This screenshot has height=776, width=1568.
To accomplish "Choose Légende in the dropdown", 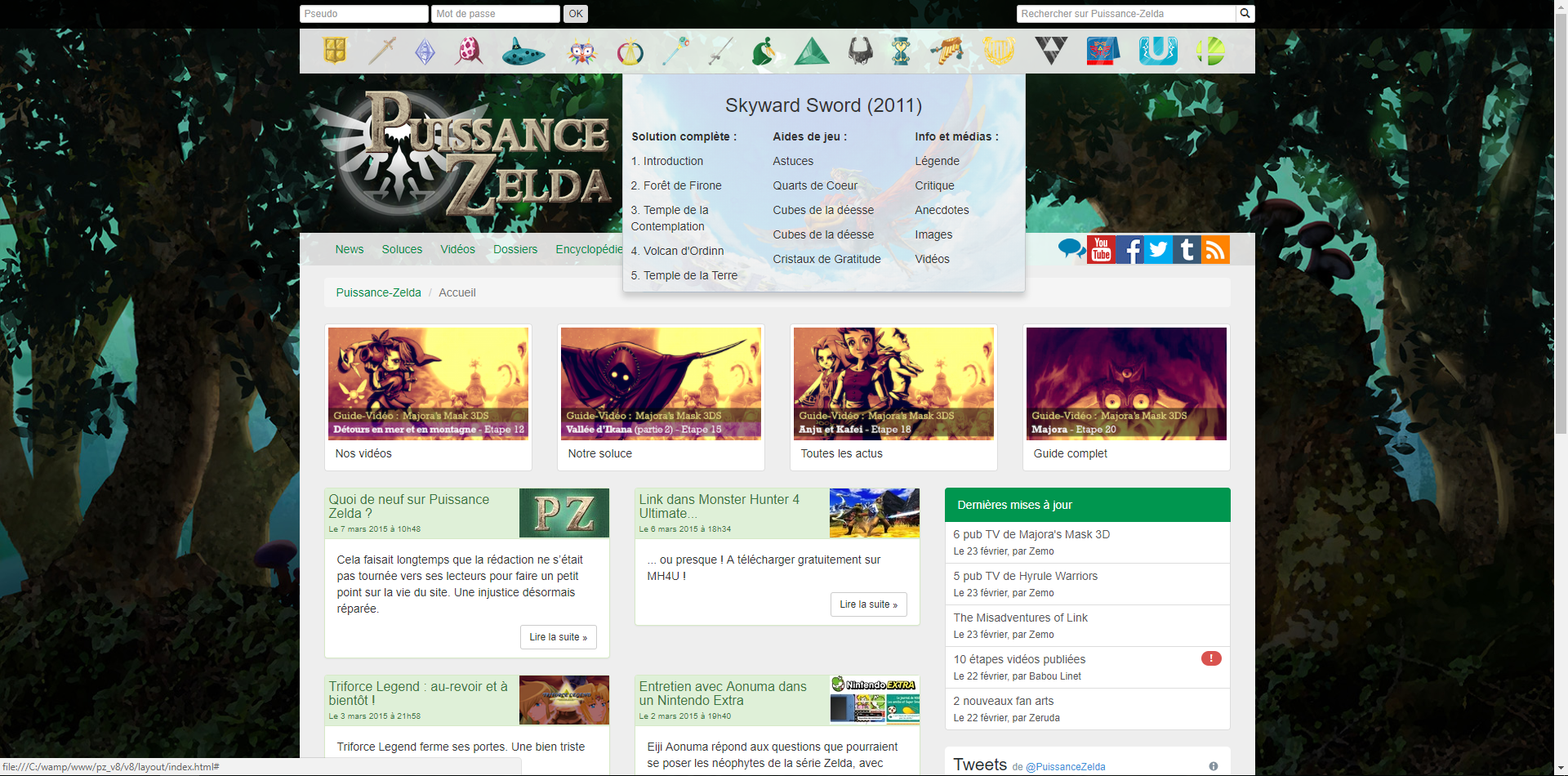I will coord(937,161).
